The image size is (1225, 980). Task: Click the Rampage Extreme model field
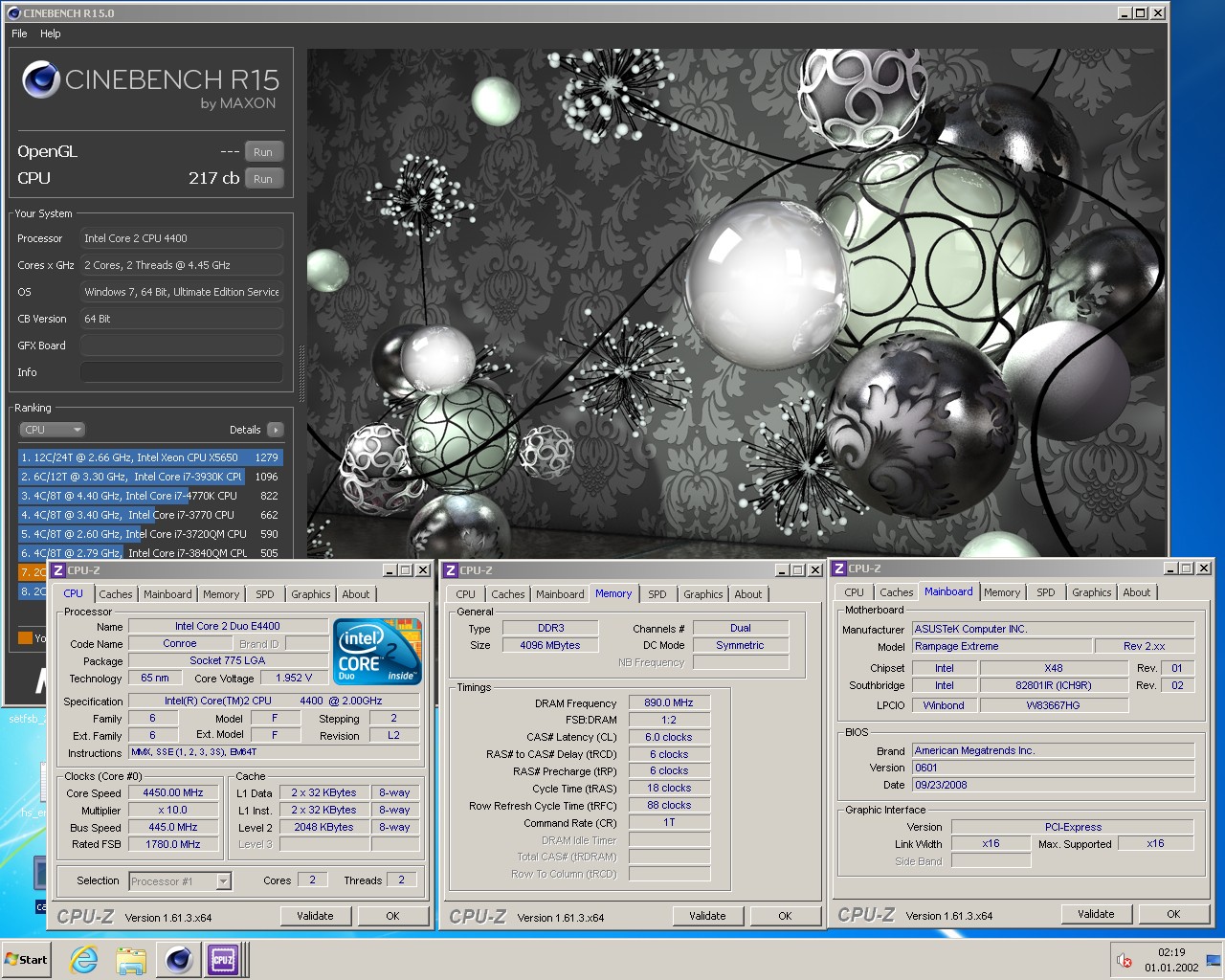point(1001,646)
